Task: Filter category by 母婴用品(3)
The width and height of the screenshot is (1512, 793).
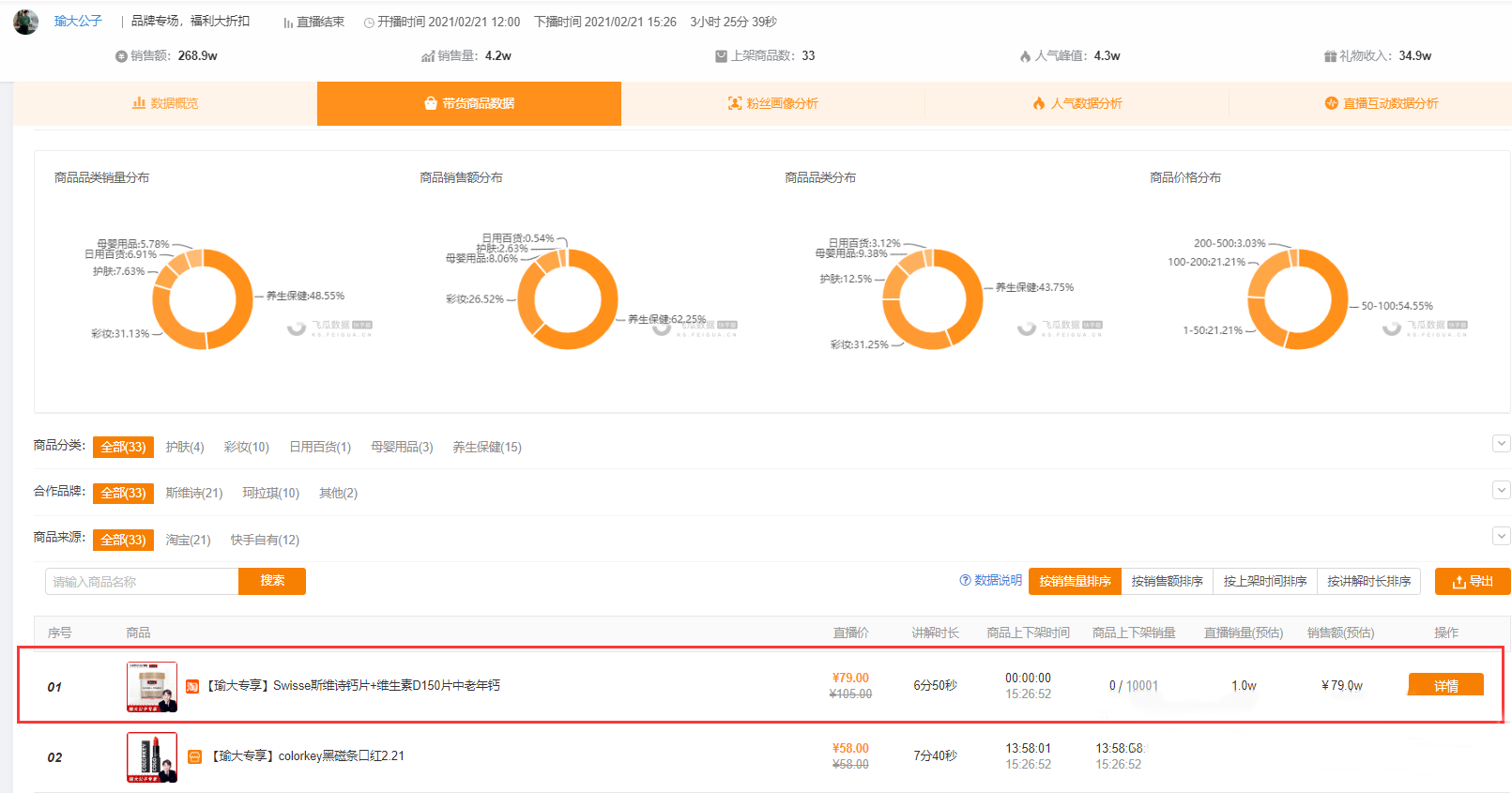Action: coord(402,447)
